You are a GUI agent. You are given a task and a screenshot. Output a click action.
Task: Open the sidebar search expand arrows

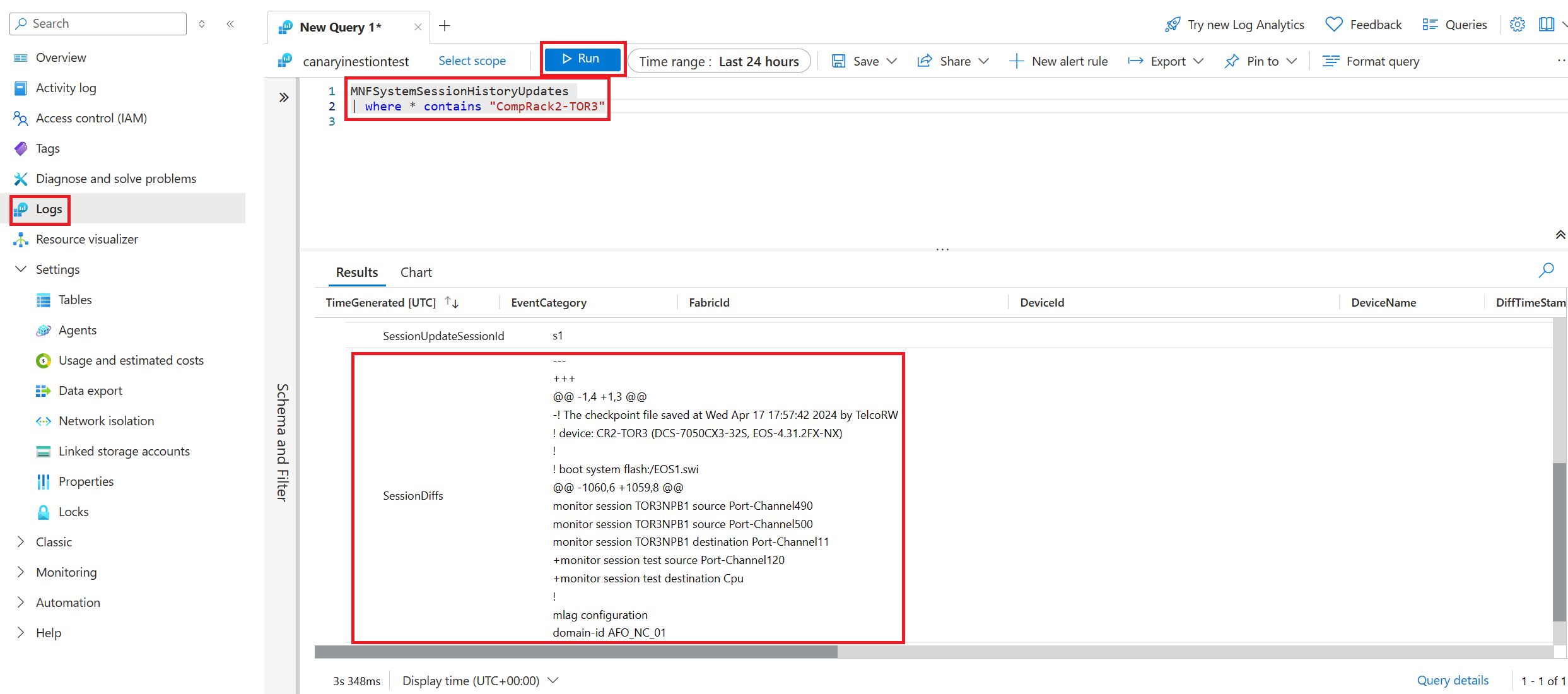[x=202, y=24]
